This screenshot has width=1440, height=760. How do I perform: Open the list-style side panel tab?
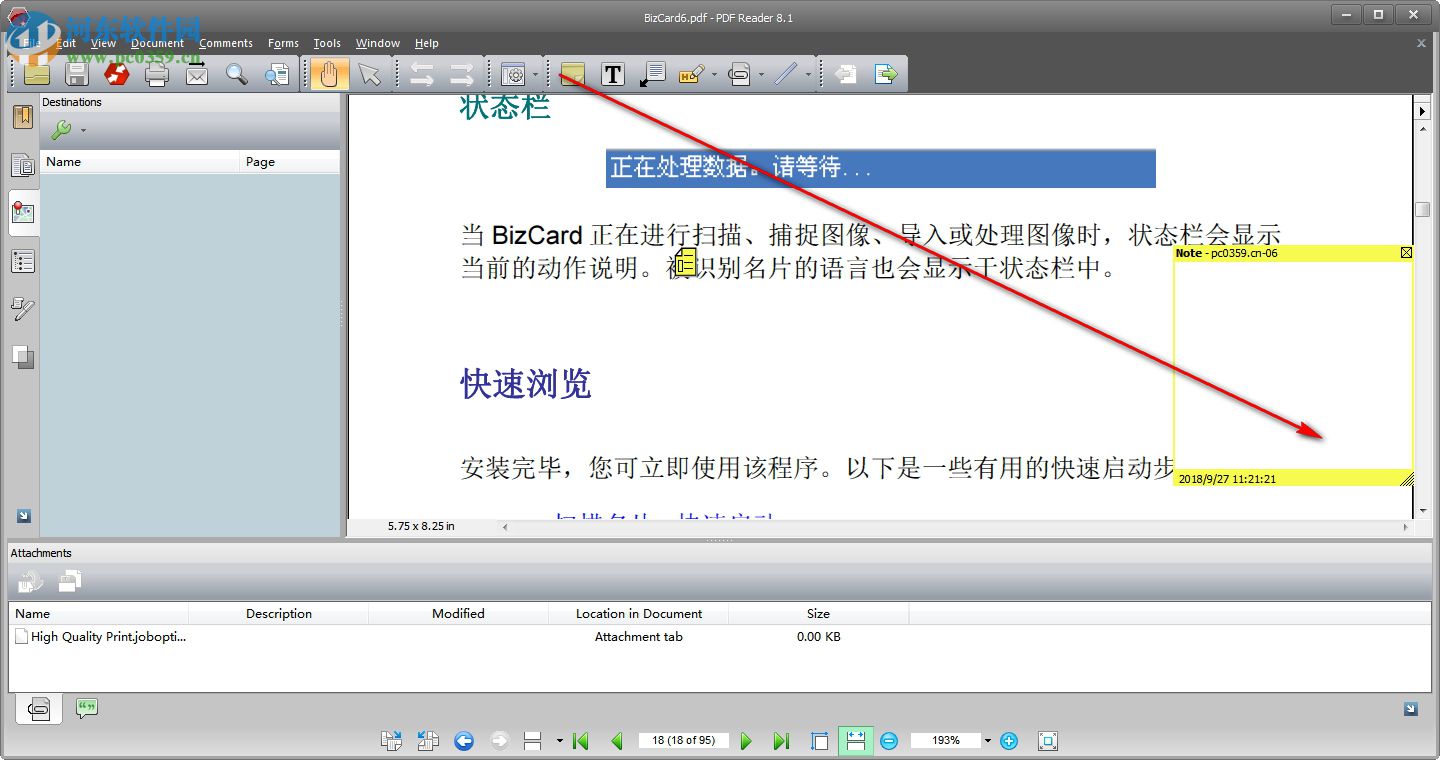[23, 261]
